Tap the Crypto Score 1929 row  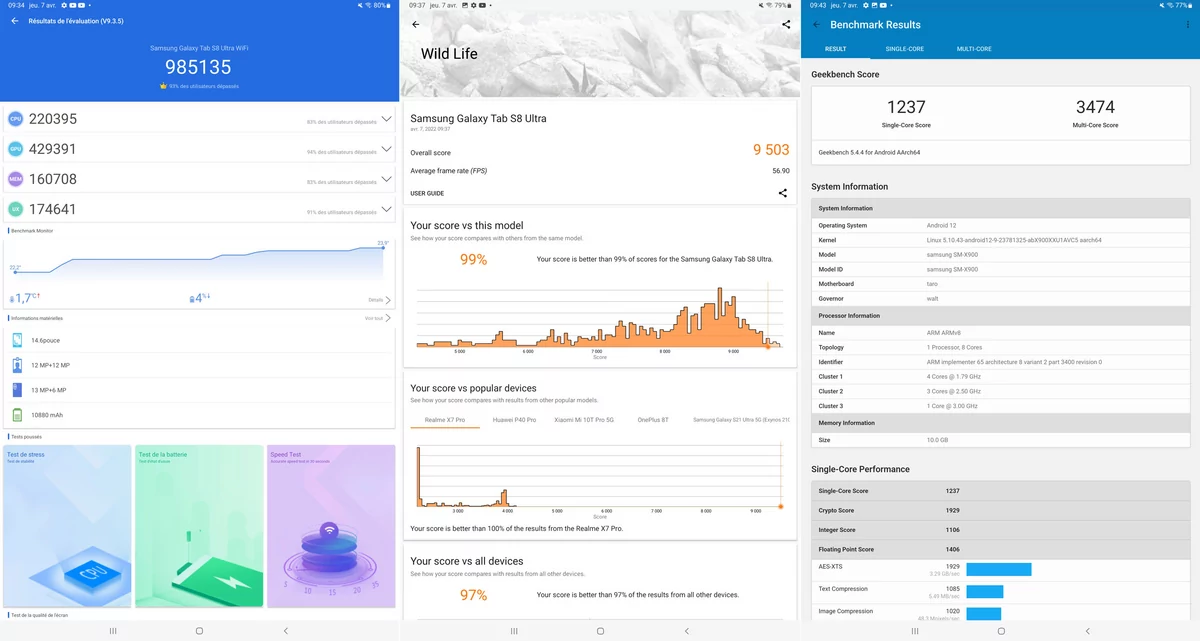pos(1001,510)
